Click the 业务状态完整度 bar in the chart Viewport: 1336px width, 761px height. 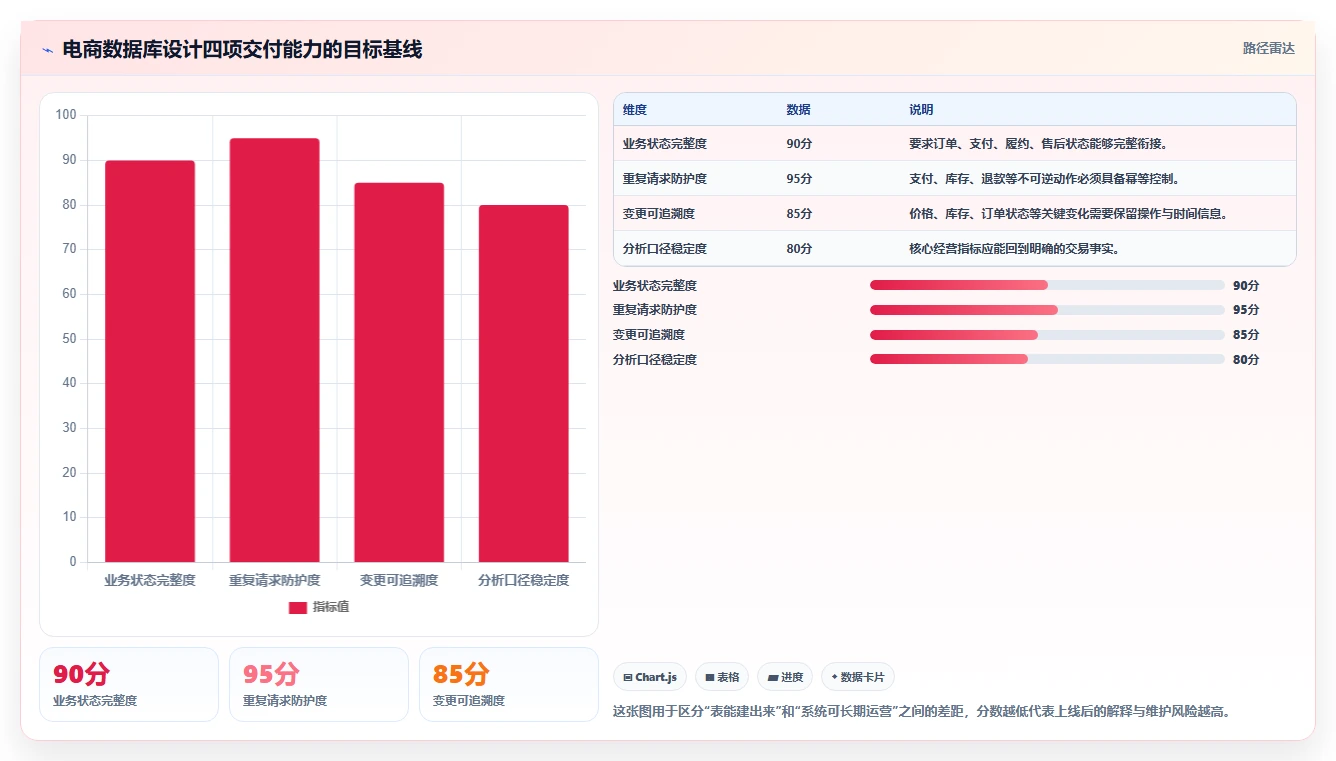(150, 361)
